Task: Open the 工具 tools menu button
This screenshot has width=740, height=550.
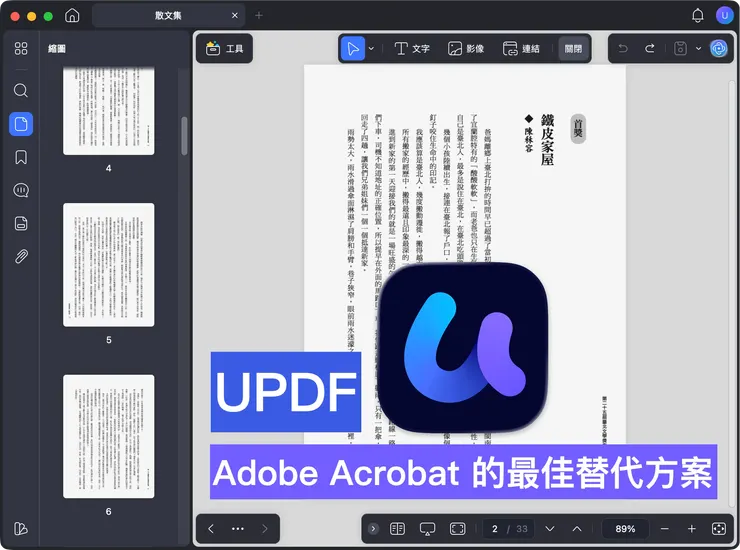Action: 225,49
